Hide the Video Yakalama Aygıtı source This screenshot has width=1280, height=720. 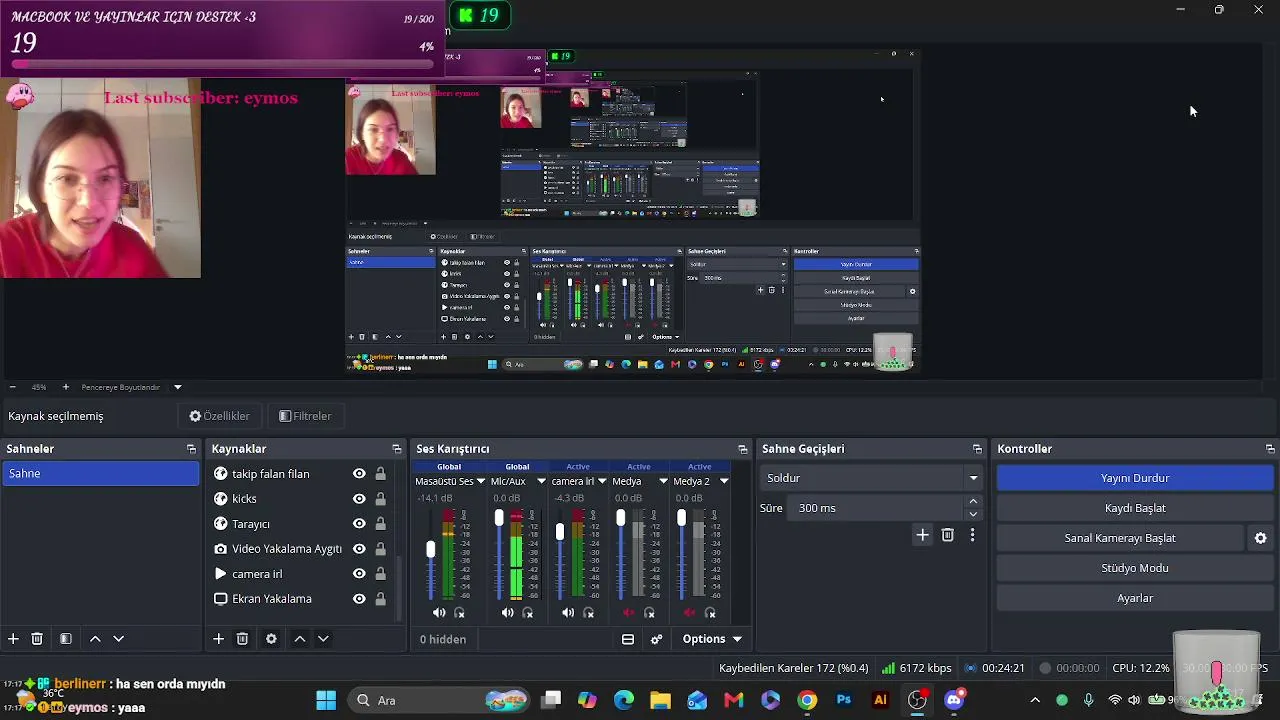point(359,549)
